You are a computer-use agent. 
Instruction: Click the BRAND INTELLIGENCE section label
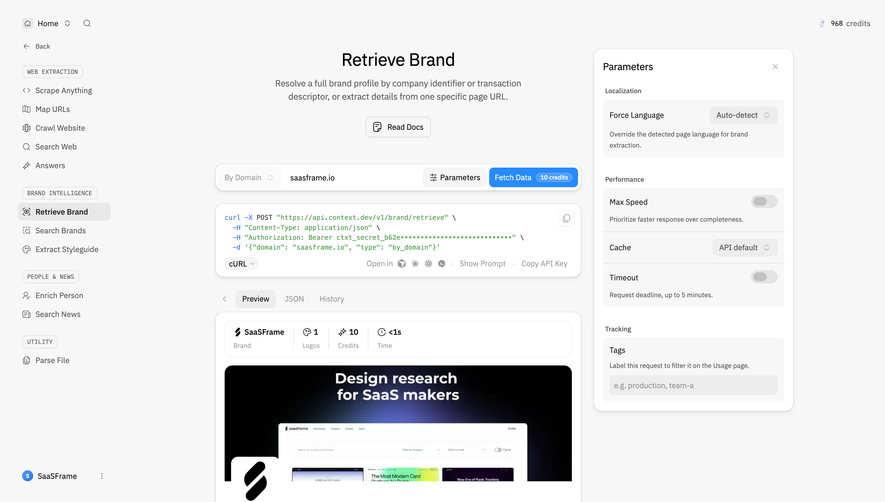pyautogui.click(x=59, y=193)
